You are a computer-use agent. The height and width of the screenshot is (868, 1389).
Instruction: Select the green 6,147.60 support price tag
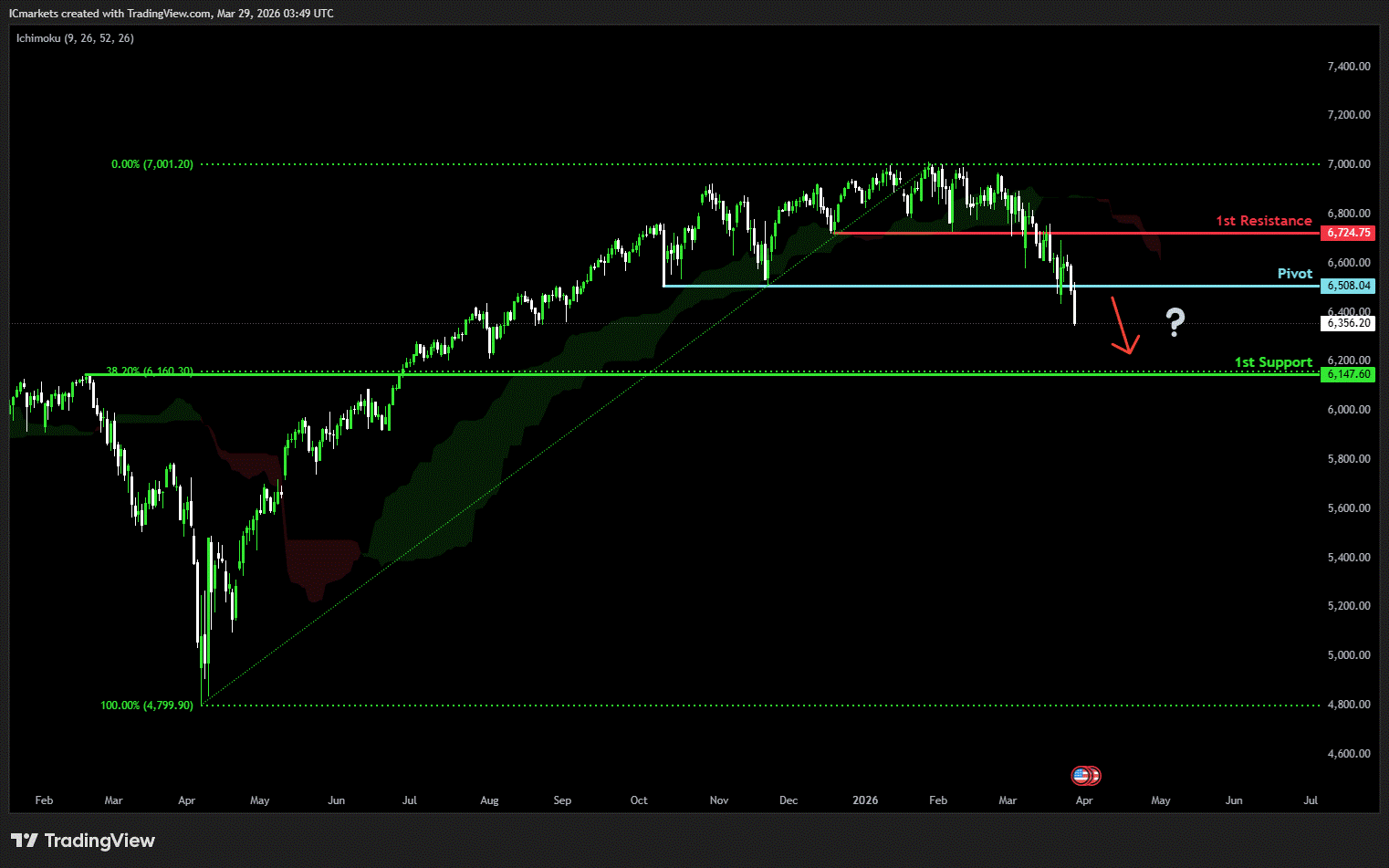tap(1348, 374)
